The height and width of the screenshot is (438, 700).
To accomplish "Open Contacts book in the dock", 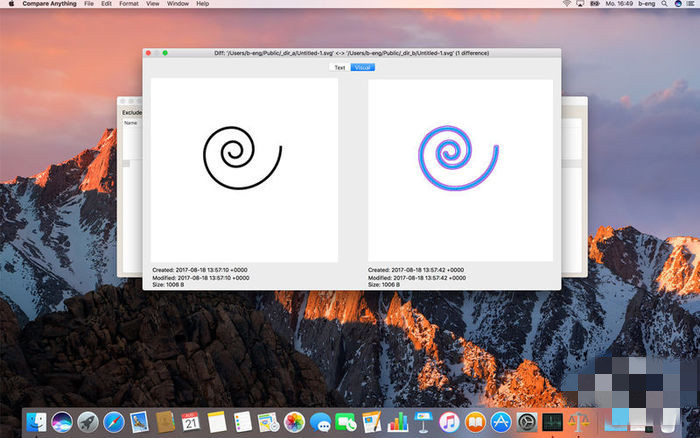I will point(165,422).
